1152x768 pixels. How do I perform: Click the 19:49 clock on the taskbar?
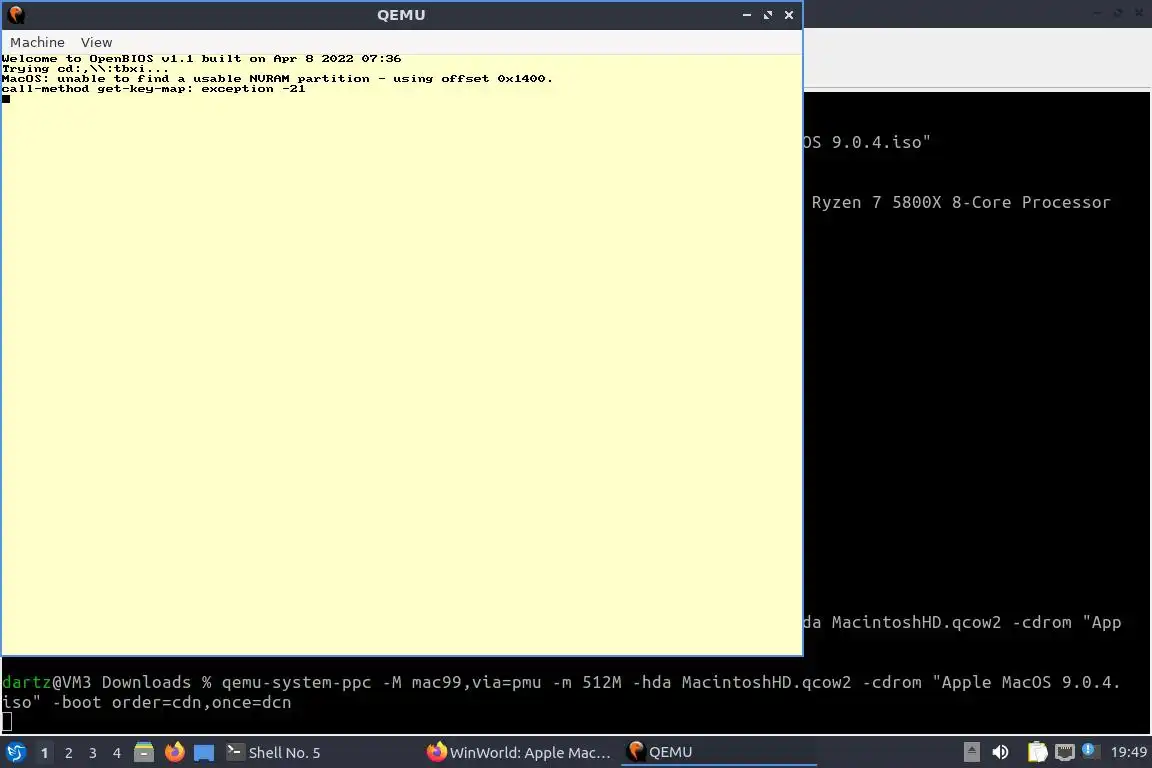[x=1128, y=752]
